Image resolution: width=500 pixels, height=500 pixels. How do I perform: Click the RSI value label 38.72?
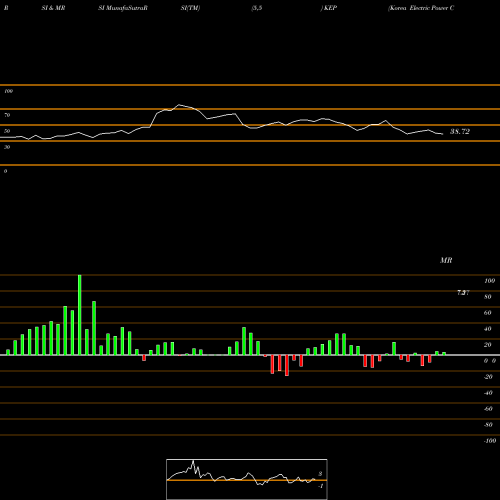[460, 132]
